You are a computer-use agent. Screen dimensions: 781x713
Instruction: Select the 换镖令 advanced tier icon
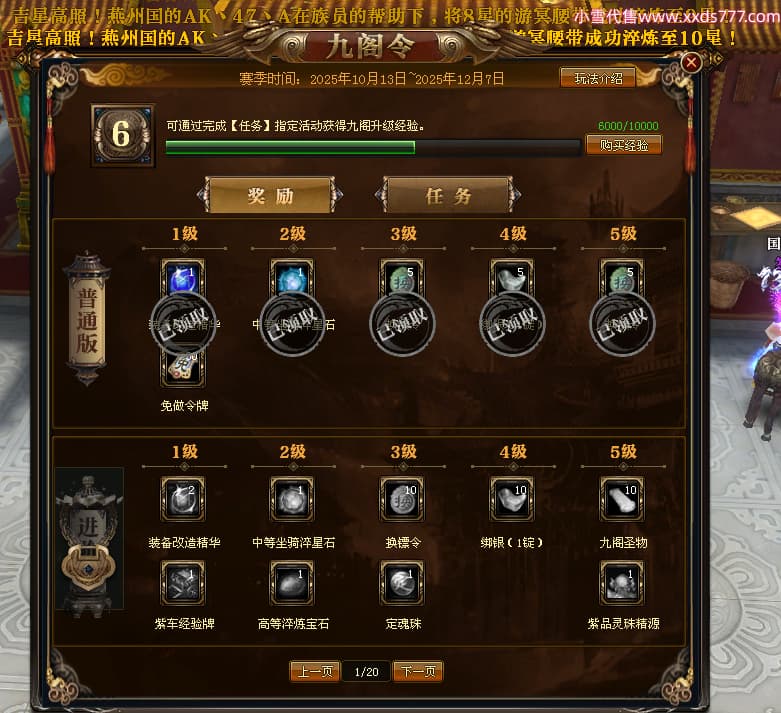point(402,499)
